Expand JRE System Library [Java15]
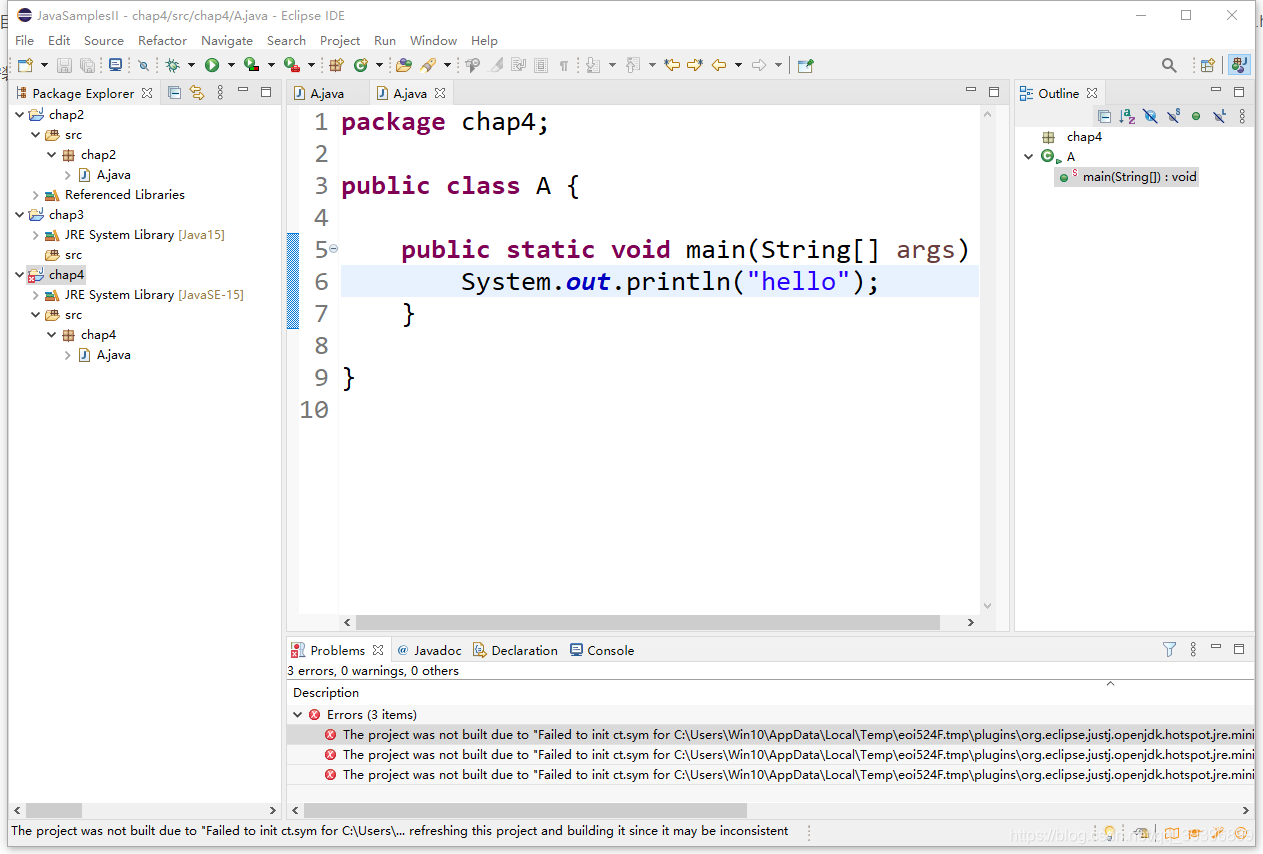 36,235
